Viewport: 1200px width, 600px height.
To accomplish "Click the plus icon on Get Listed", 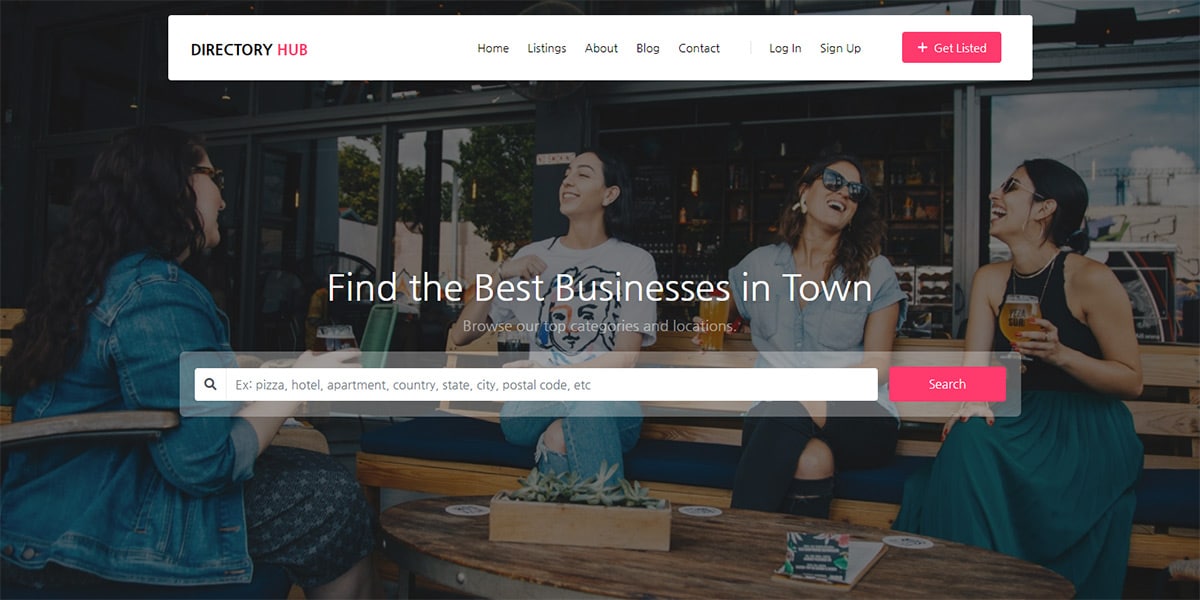I will pos(922,48).
